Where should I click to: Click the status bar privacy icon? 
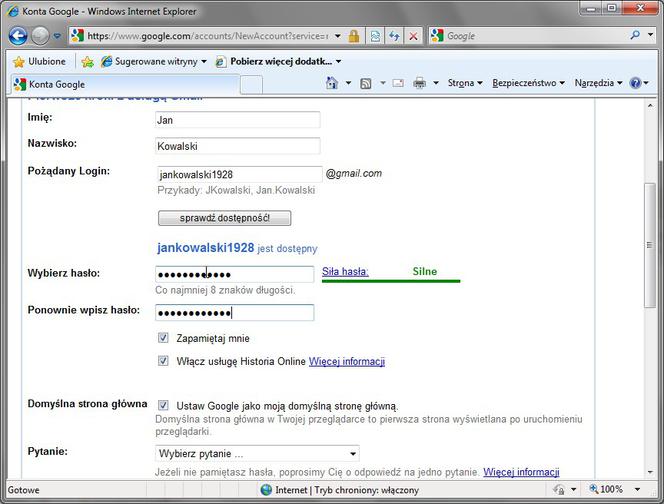[559, 490]
